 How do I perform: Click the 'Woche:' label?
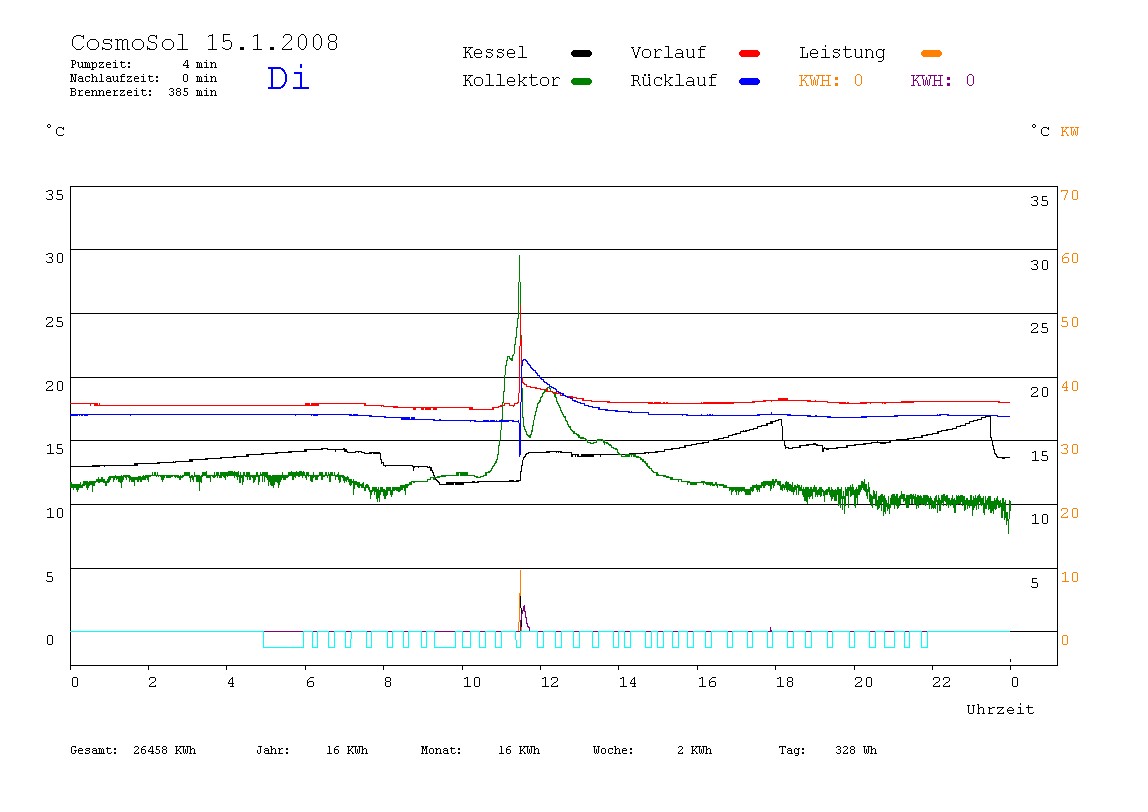(x=613, y=750)
